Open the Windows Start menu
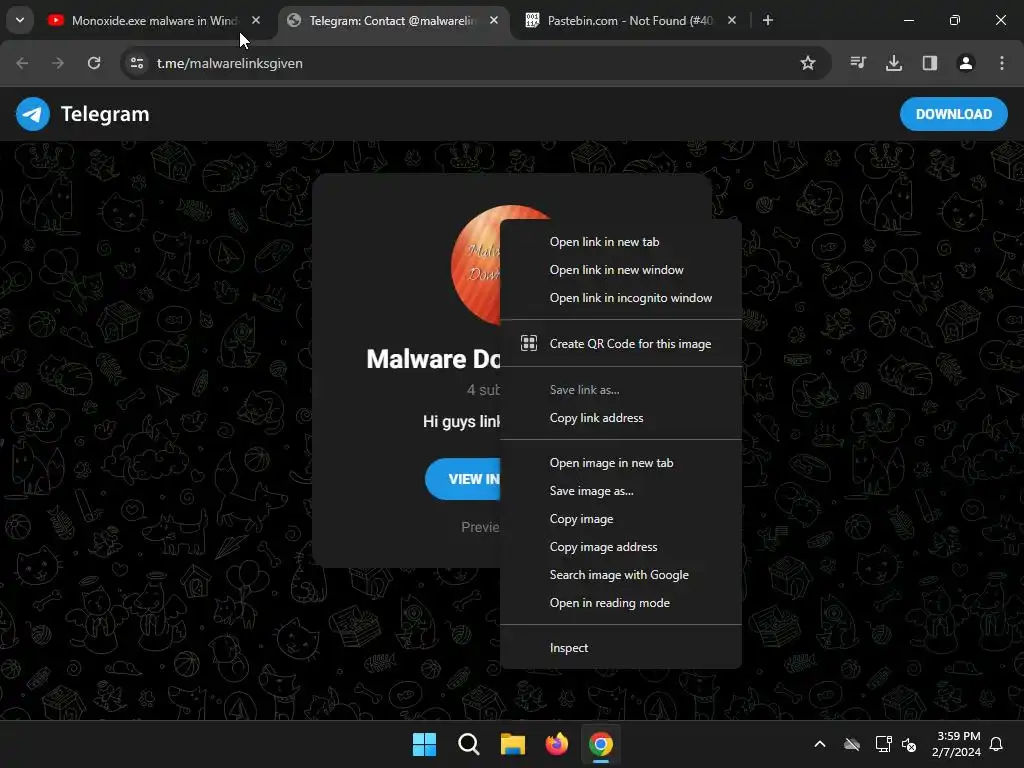The height and width of the screenshot is (768, 1024). point(424,744)
